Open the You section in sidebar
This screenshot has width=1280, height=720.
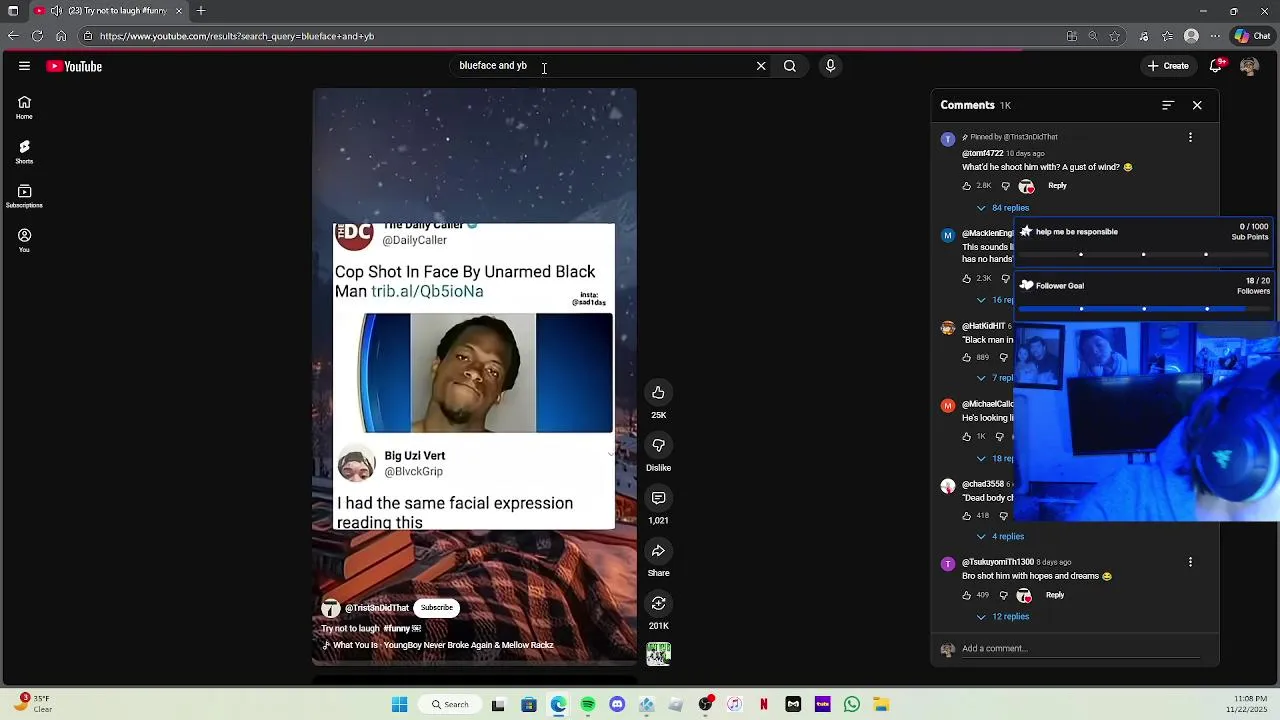[24, 240]
